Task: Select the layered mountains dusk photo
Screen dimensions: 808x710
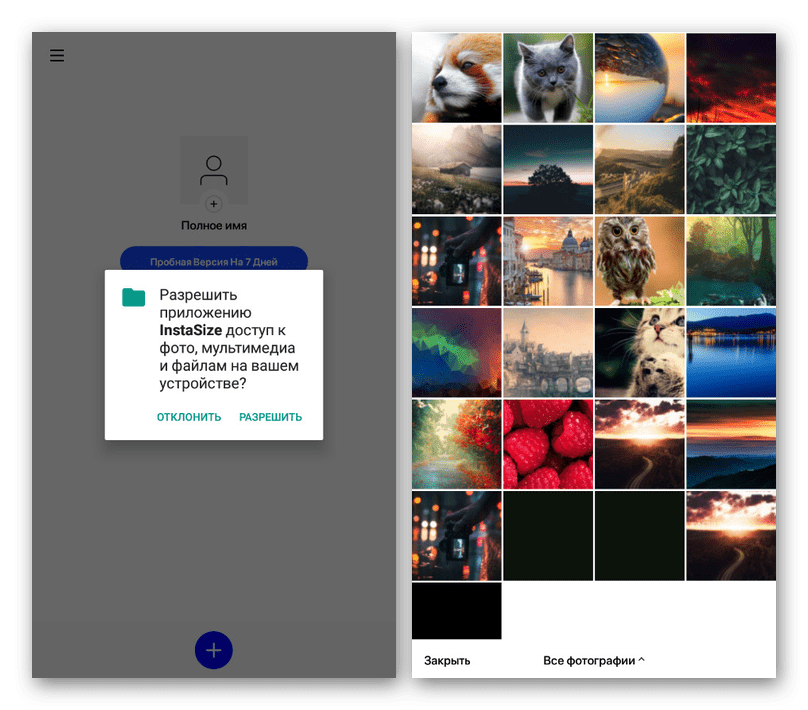Action: point(731,444)
